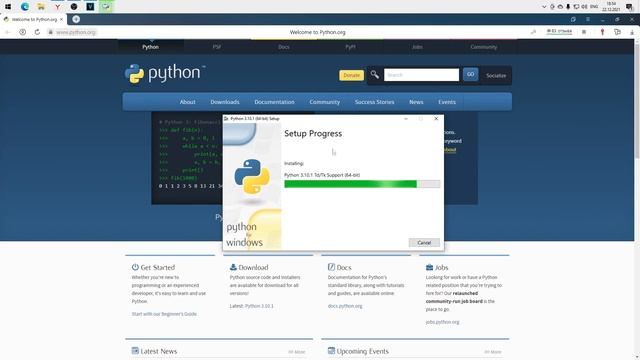Open the volume control in system tray
The width and height of the screenshot is (640, 360).
[584, 7]
